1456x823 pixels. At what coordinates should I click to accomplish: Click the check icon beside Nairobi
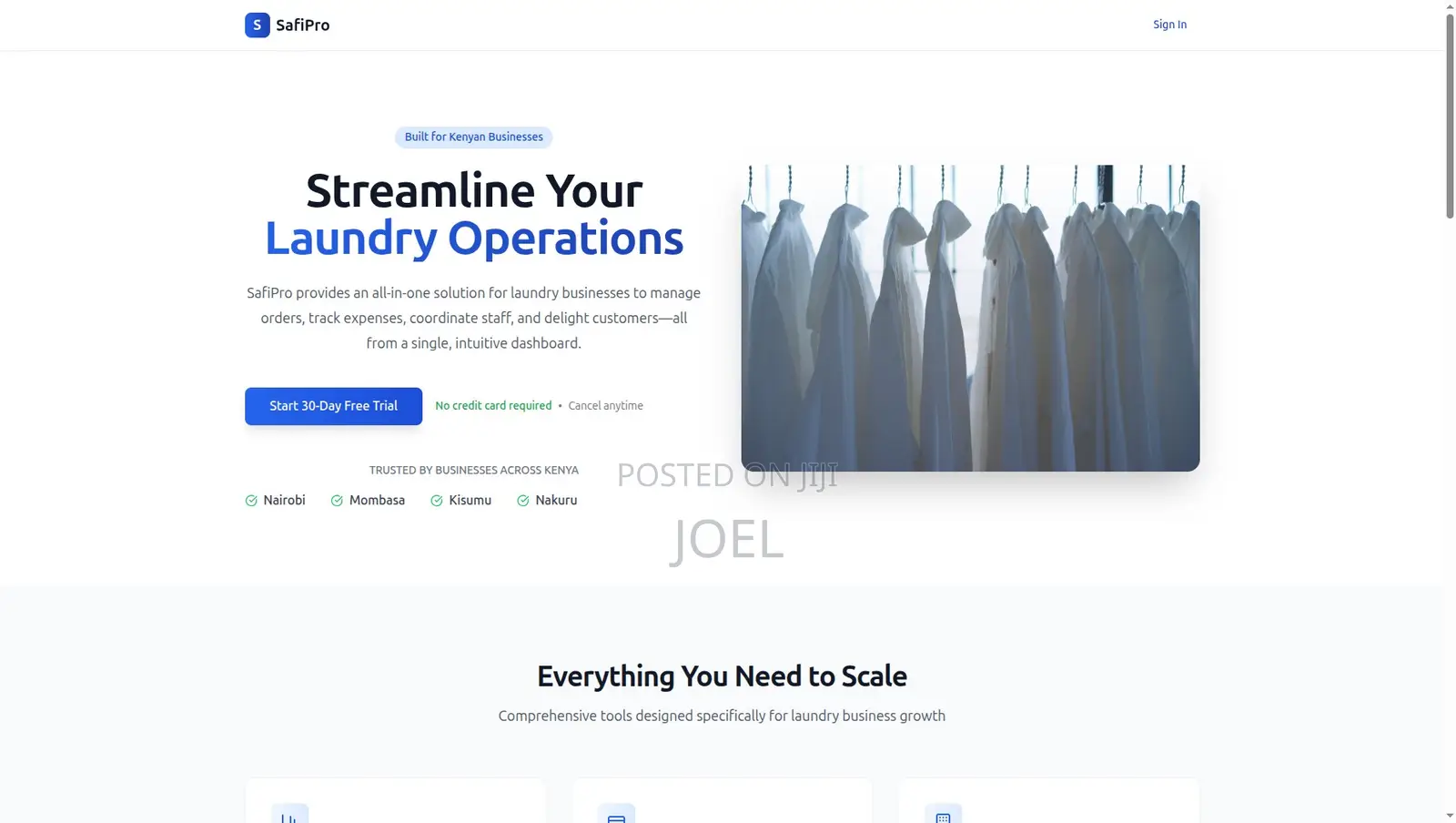[x=251, y=501]
